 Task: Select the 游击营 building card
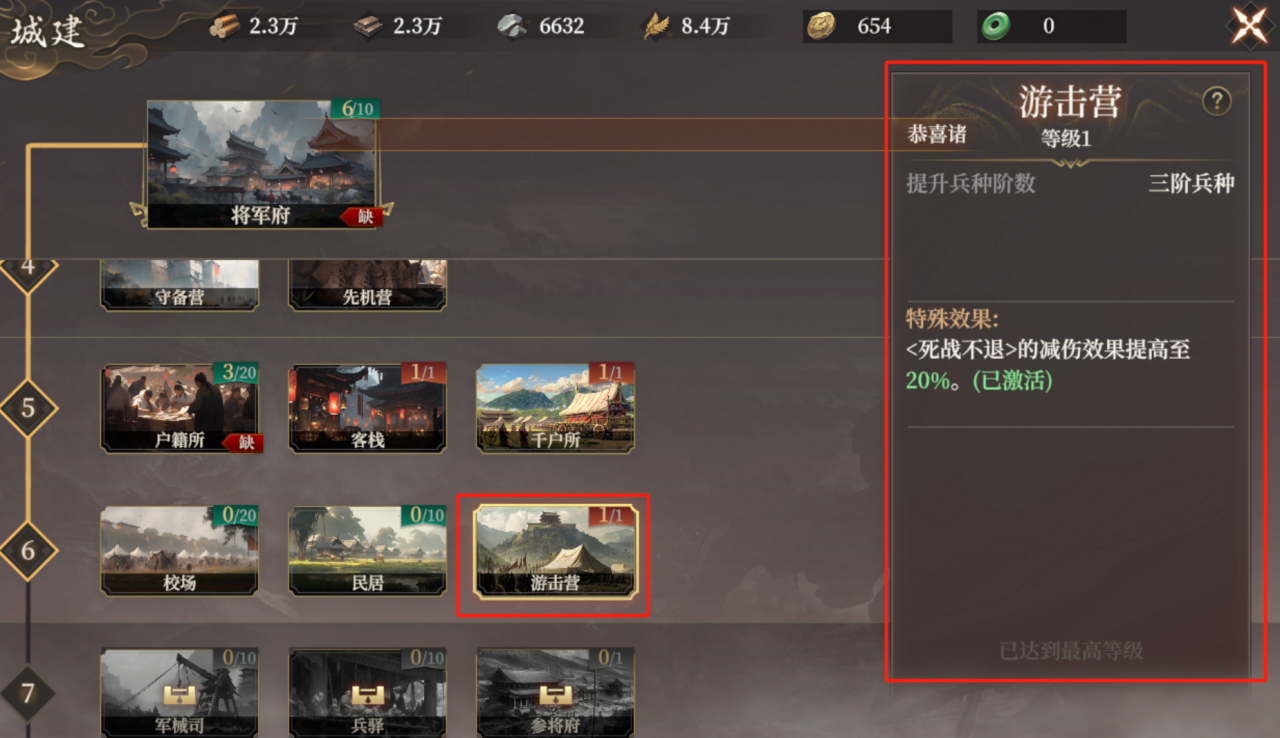click(555, 552)
